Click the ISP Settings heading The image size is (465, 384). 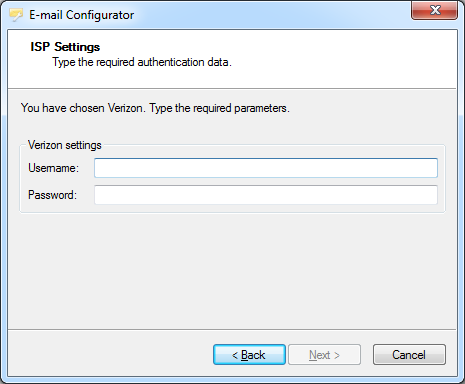point(65,47)
